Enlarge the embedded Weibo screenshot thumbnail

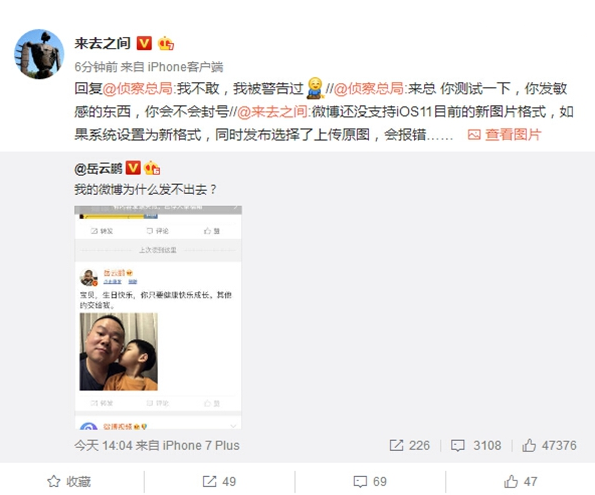(x=158, y=317)
